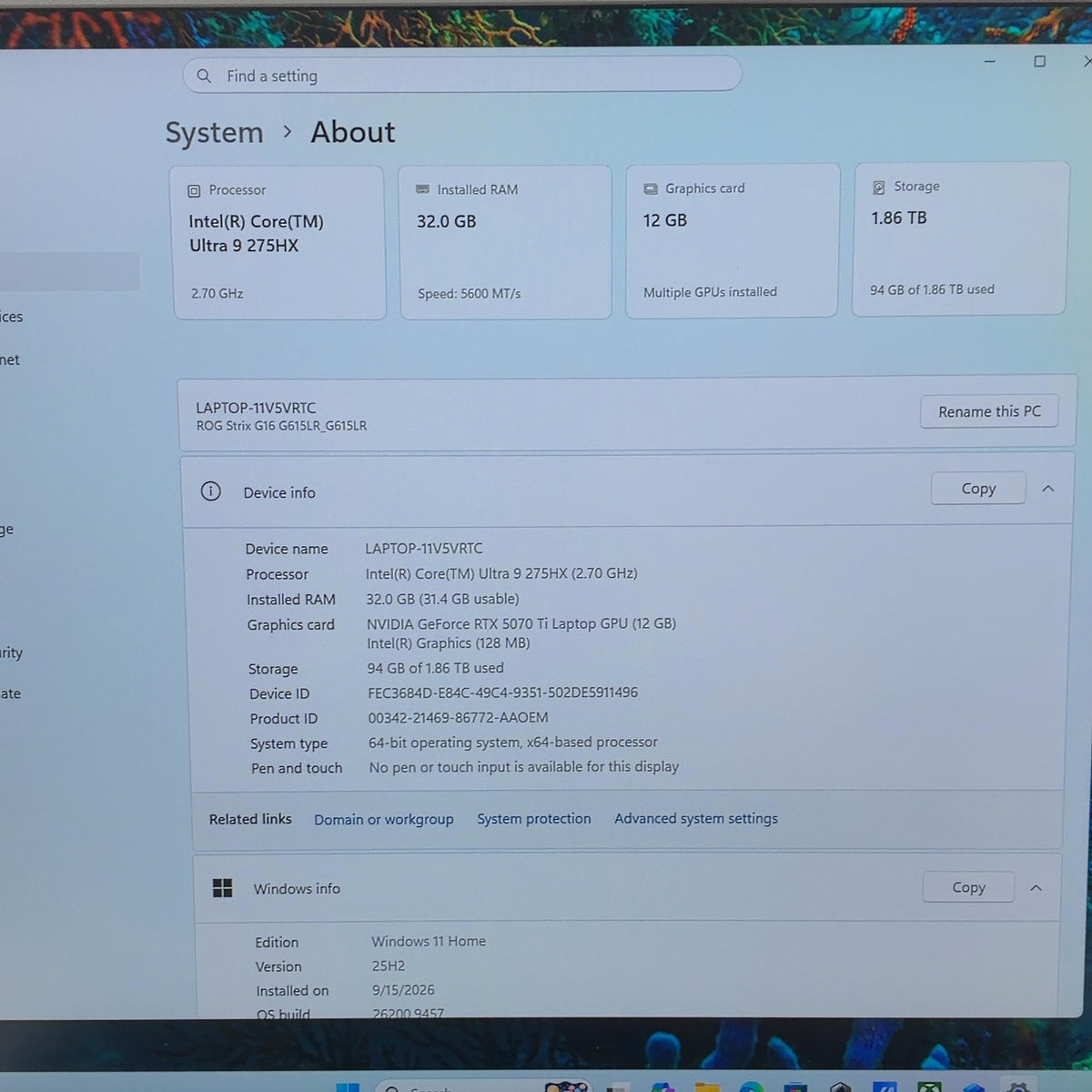Select Product ID value 00342-21469-86772-AAOEM
Image resolution: width=1092 pixels, height=1092 pixels.
pyautogui.click(x=458, y=717)
